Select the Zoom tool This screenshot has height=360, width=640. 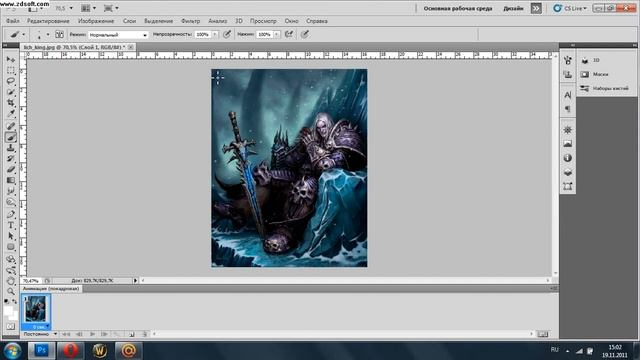click(x=11, y=291)
